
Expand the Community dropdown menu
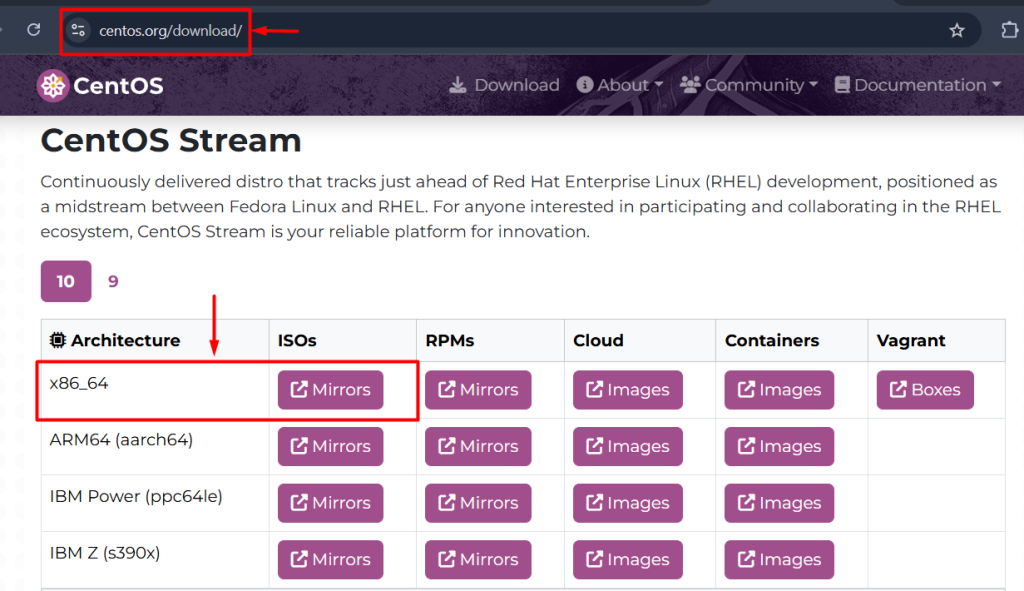point(749,86)
